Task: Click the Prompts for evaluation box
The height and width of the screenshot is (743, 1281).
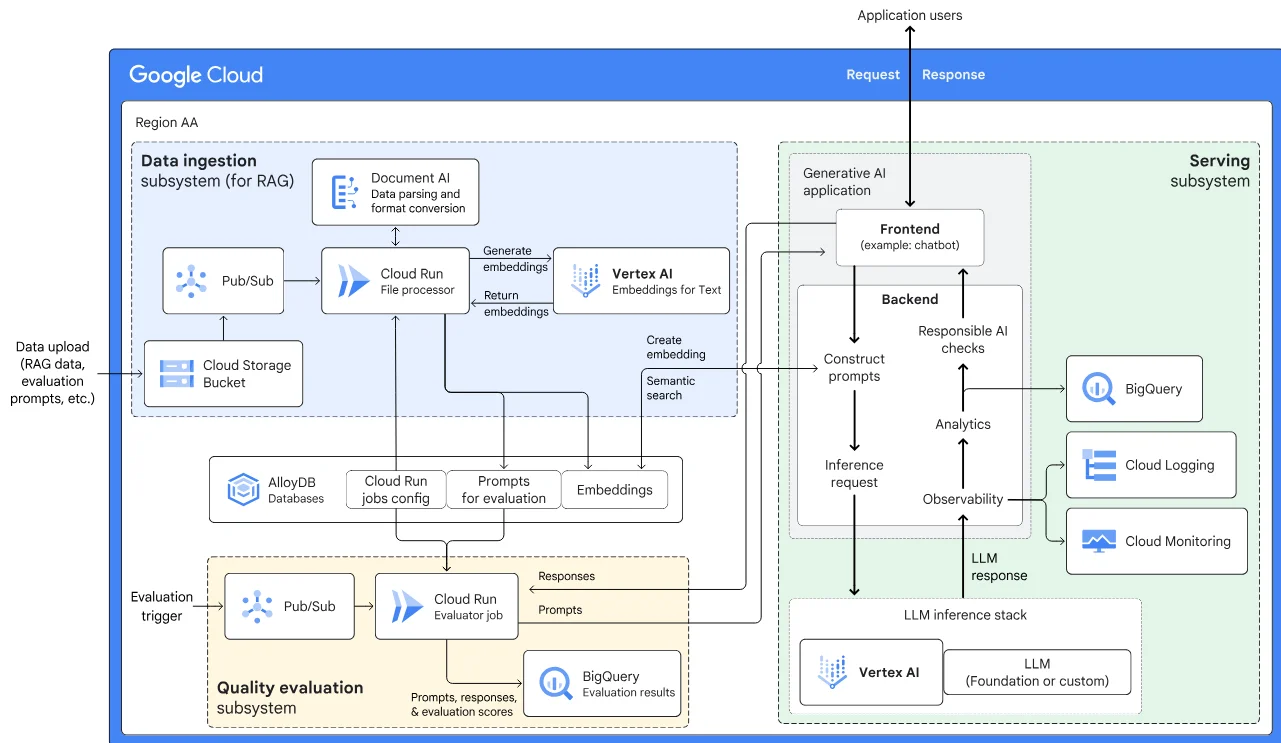Action: pyautogui.click(x=503, y=490)
